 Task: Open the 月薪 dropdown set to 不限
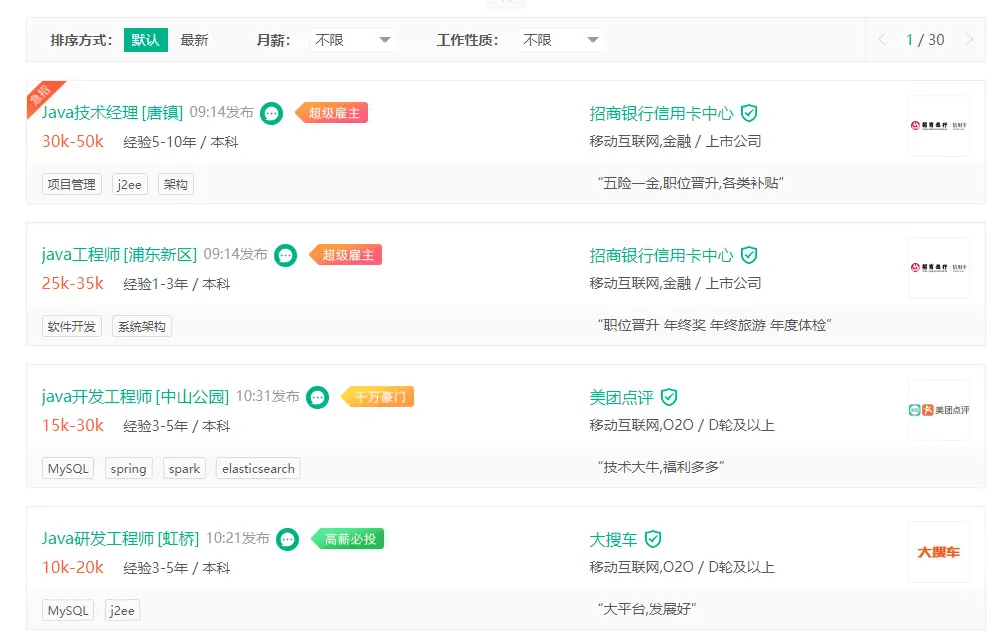(353, 40)
